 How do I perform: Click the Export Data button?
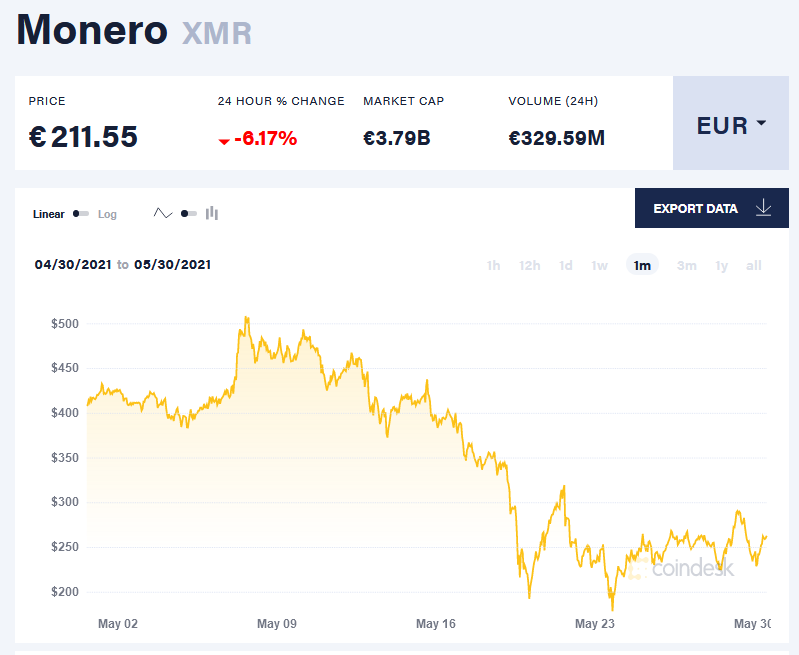click(x=711, y=208)
